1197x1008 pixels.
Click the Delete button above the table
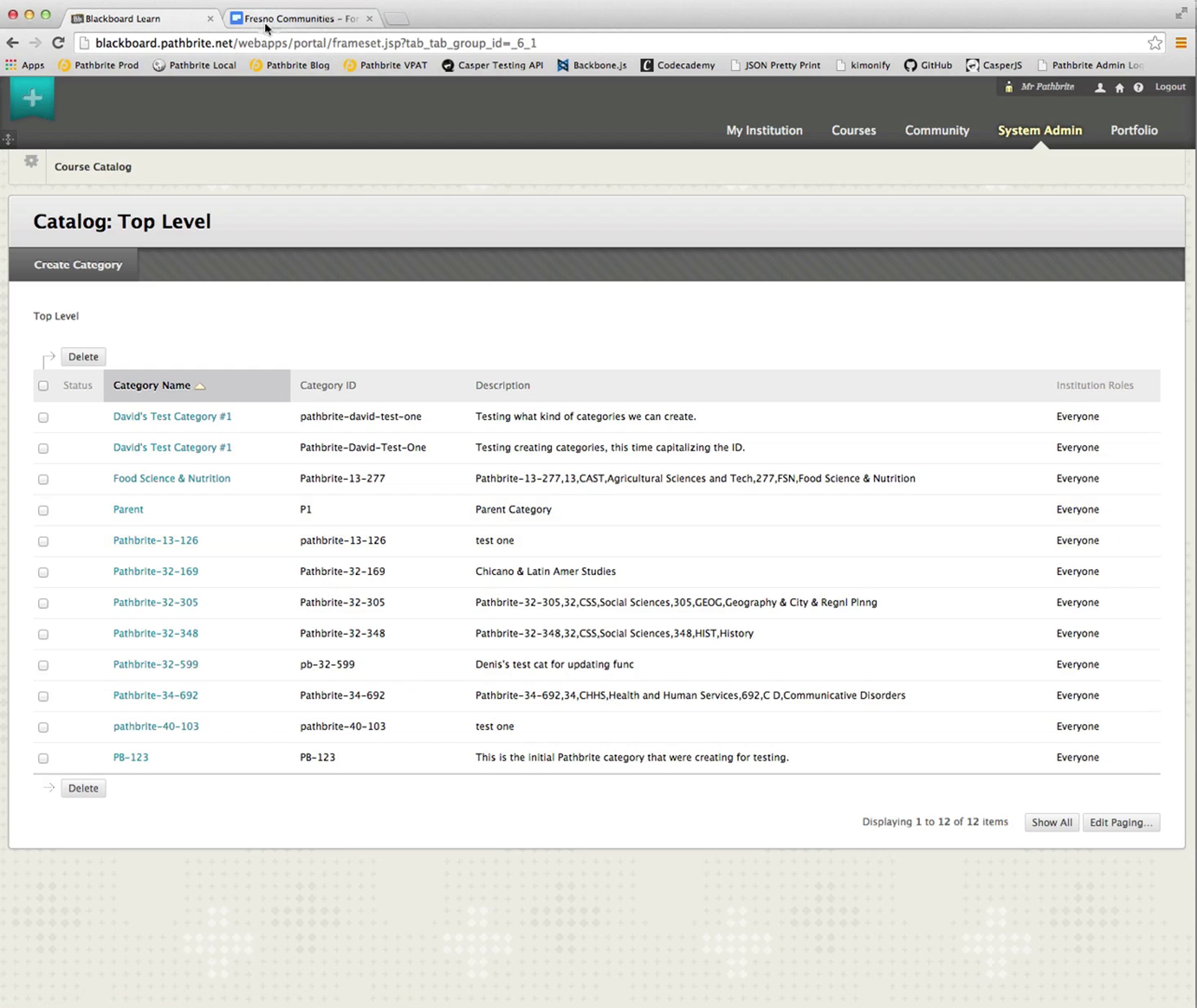pyautogui.click(x=83, y=356)
